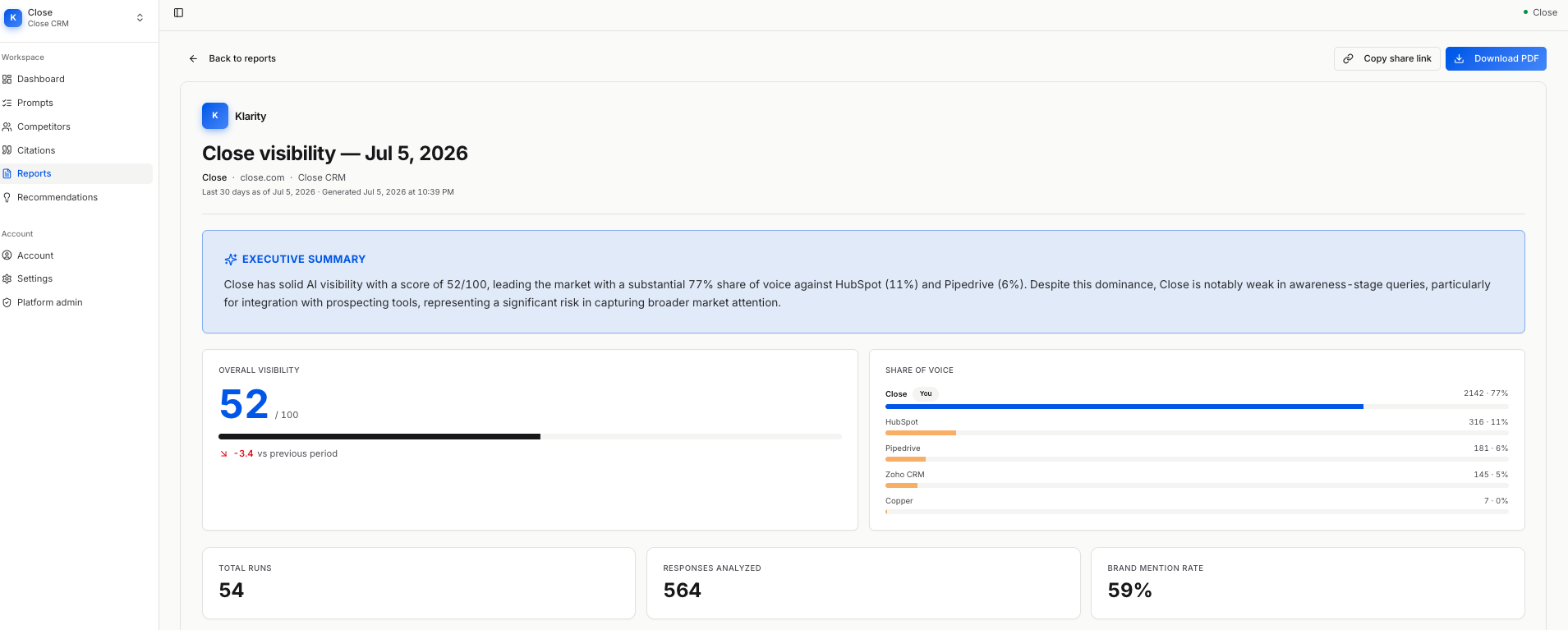Click the Total Runs card
The height and width of the screenshot is (630, 1568).
point(419,583)
